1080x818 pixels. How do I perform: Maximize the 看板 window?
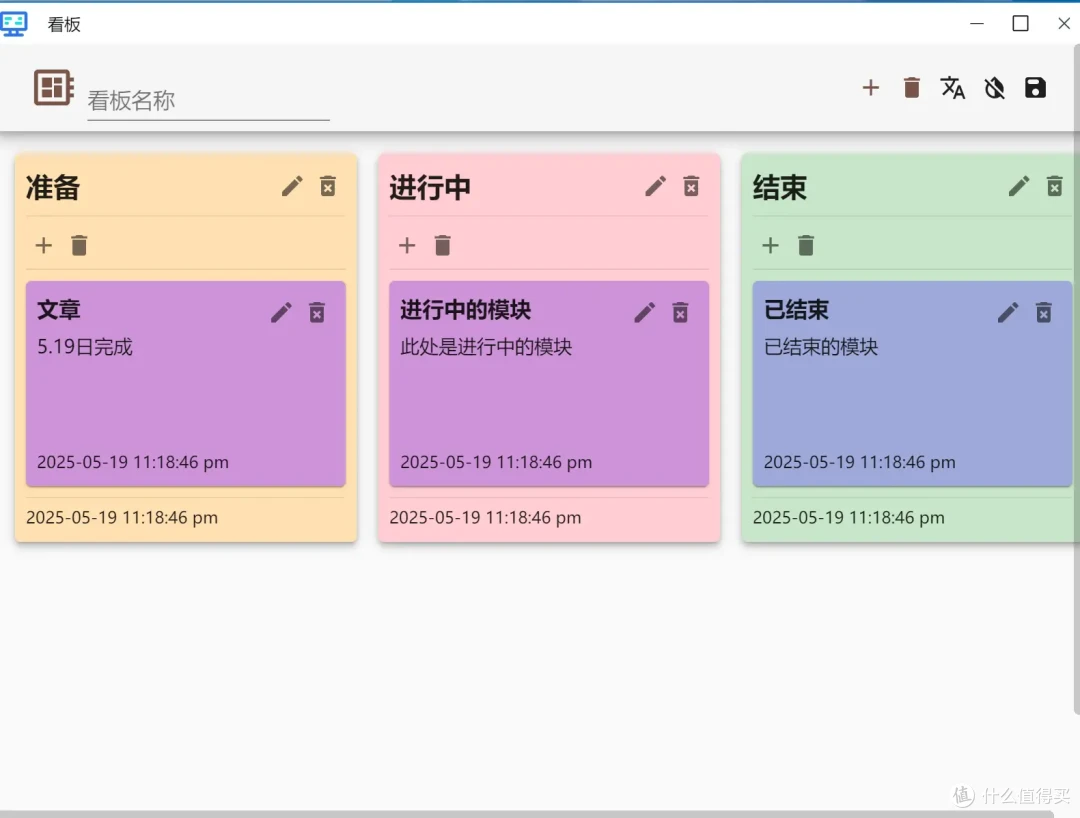pos(1021,23)
